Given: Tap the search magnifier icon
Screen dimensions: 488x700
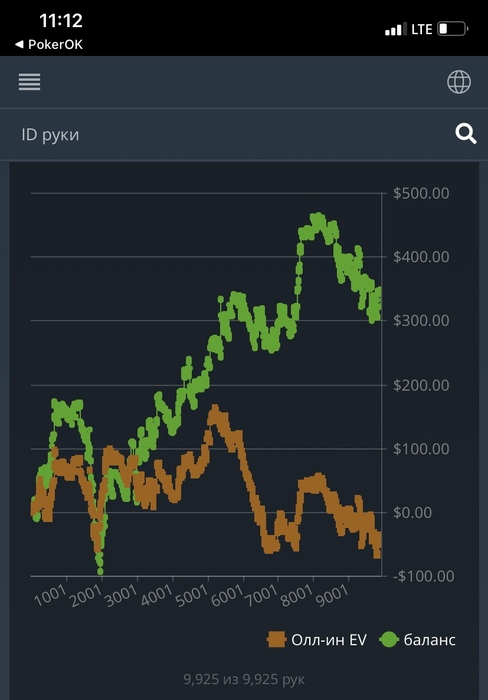Looking at the screenshot, I should [466, 134].
